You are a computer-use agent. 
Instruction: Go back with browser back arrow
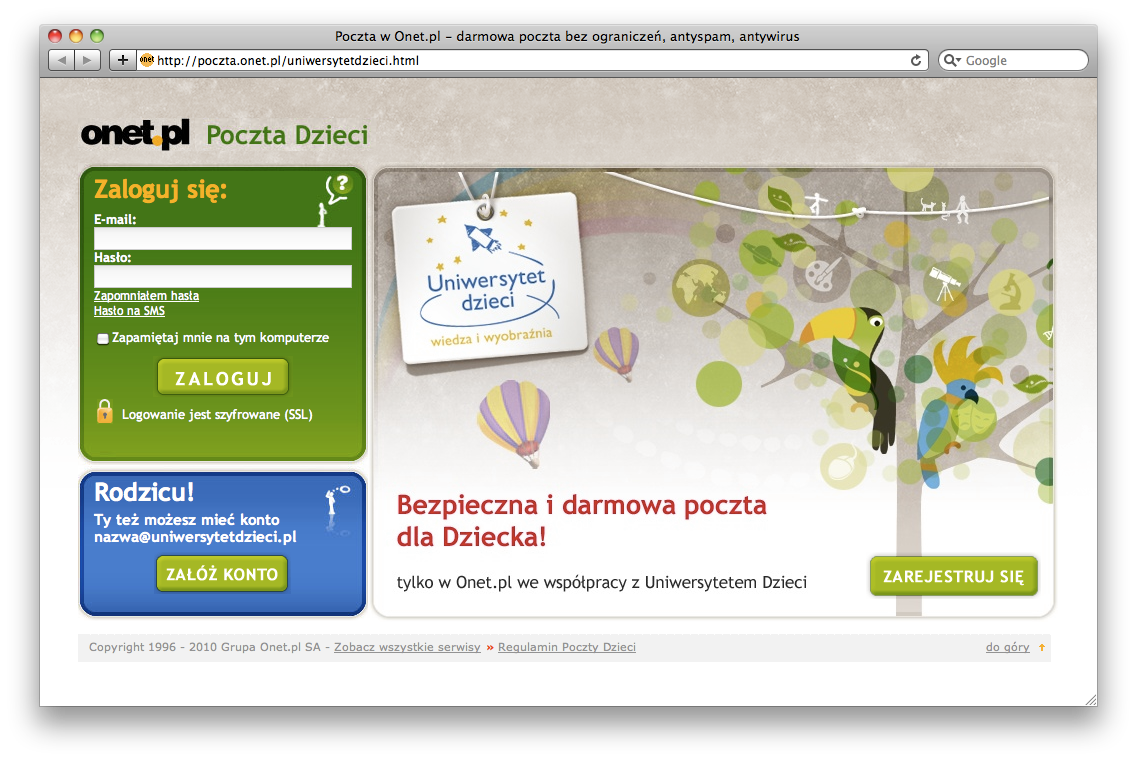(62, 60)
